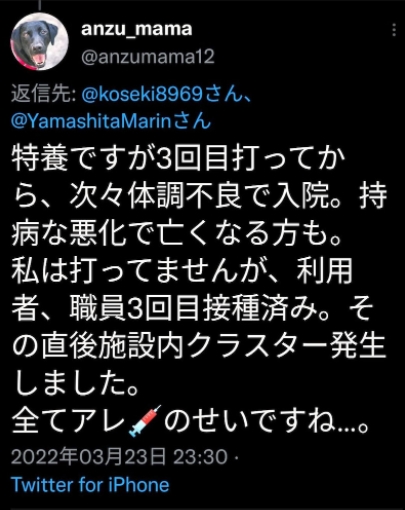Image resolution: width=405 pixels, height=510 pixels.
Task: Open the 2022年03月23日 23:30 timestamp
Action: click(x=119, y=456)
